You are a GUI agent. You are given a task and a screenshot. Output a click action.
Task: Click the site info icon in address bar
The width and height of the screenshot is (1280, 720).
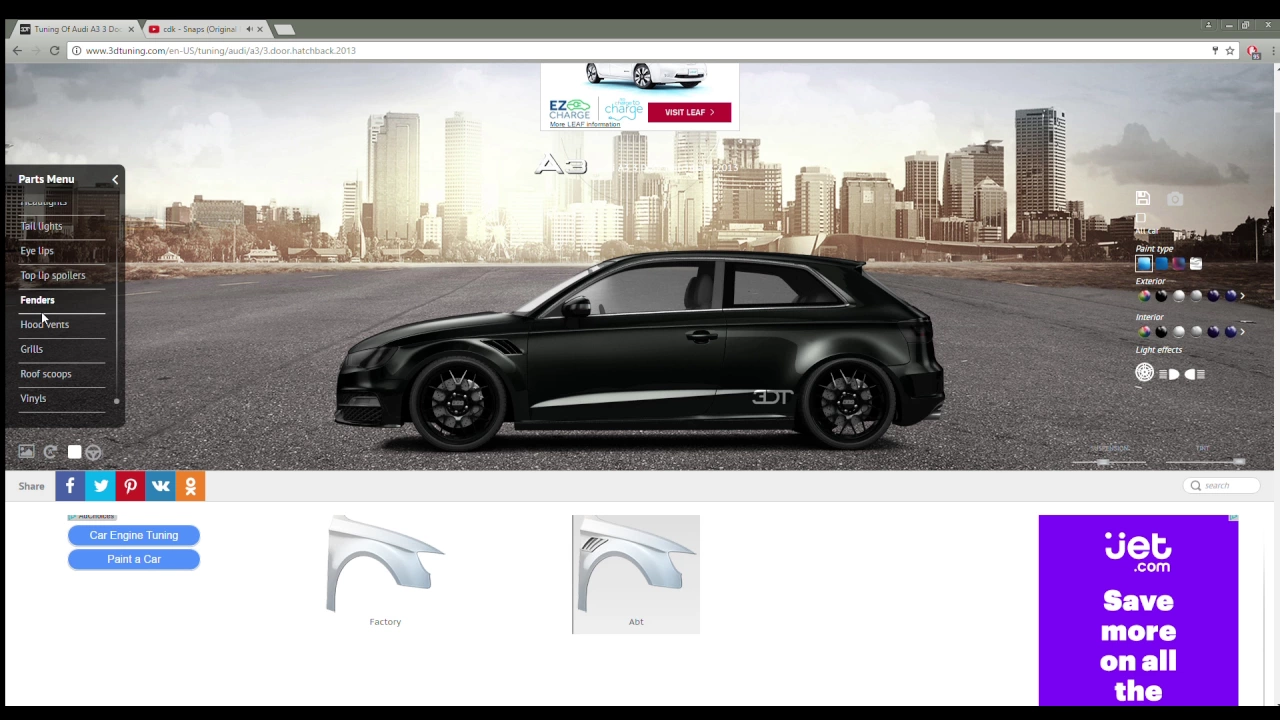(75, 50)
